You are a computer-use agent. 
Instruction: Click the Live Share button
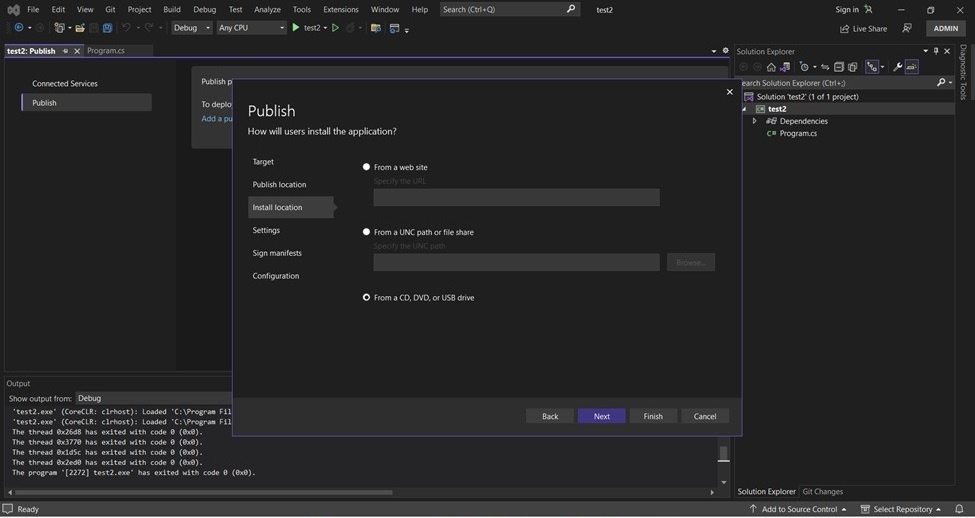[x=864, y=29]
